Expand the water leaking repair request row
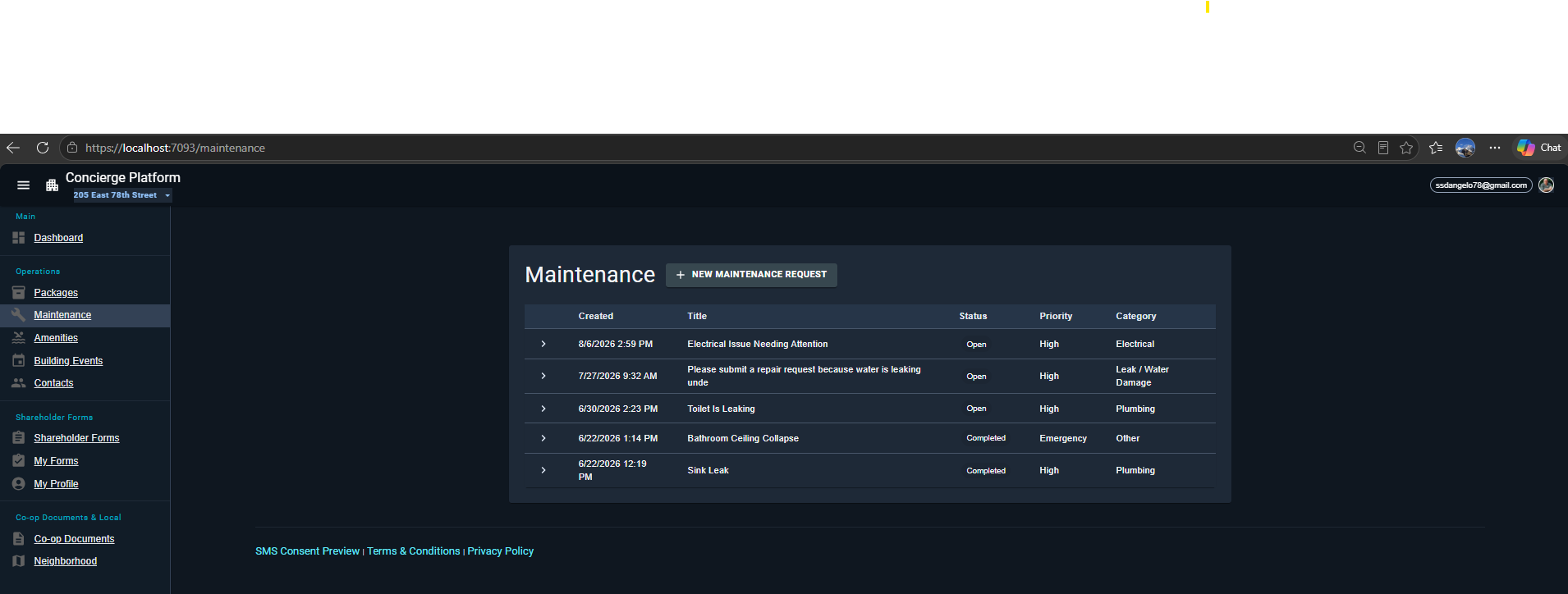This screenshot has width=1568, height=594. pyautogui.click(x=543, y=376)
